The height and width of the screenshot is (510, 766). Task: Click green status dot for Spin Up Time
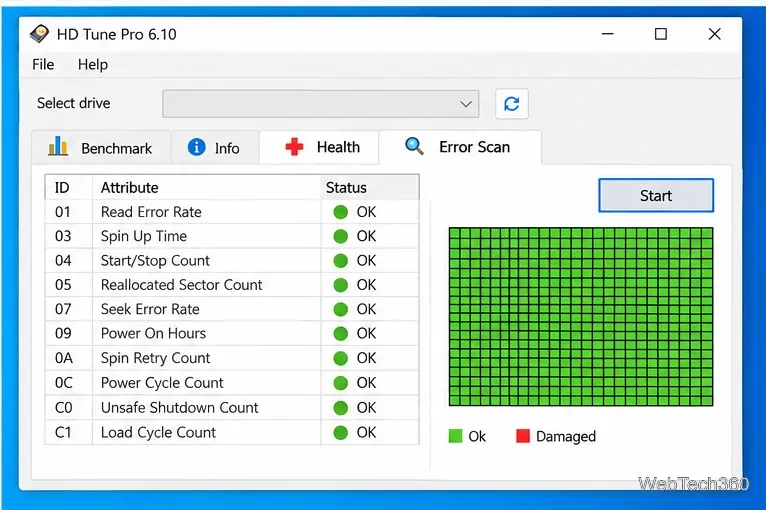(340, 236)
